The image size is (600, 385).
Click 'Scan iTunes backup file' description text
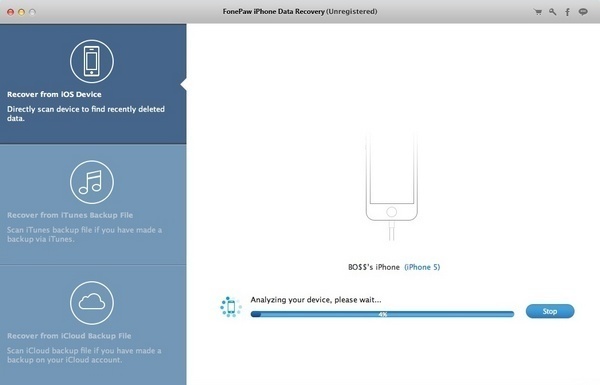coord(84,235)
